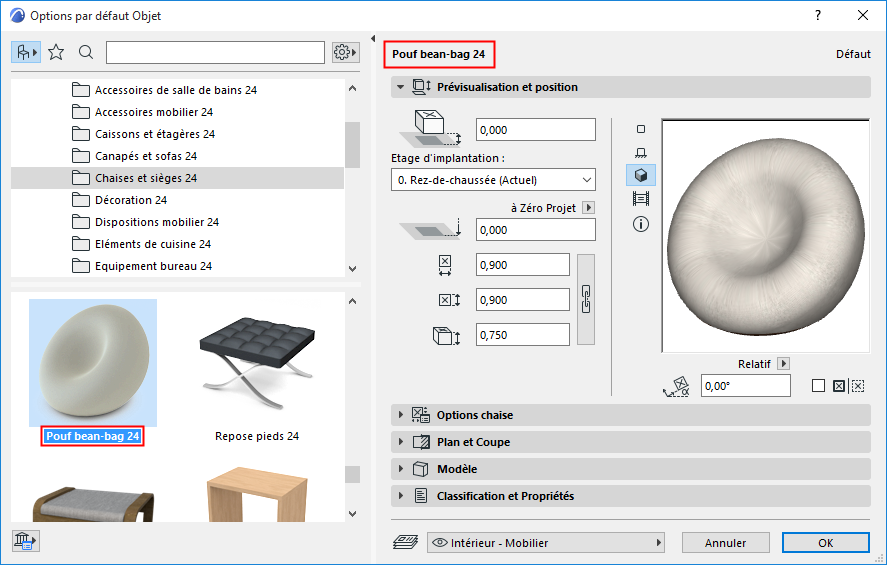The height and width of the screenshot is (565, 887).
Task: Select the Pouf bean-bag 24 thumbnail
Action: point(93,363)
